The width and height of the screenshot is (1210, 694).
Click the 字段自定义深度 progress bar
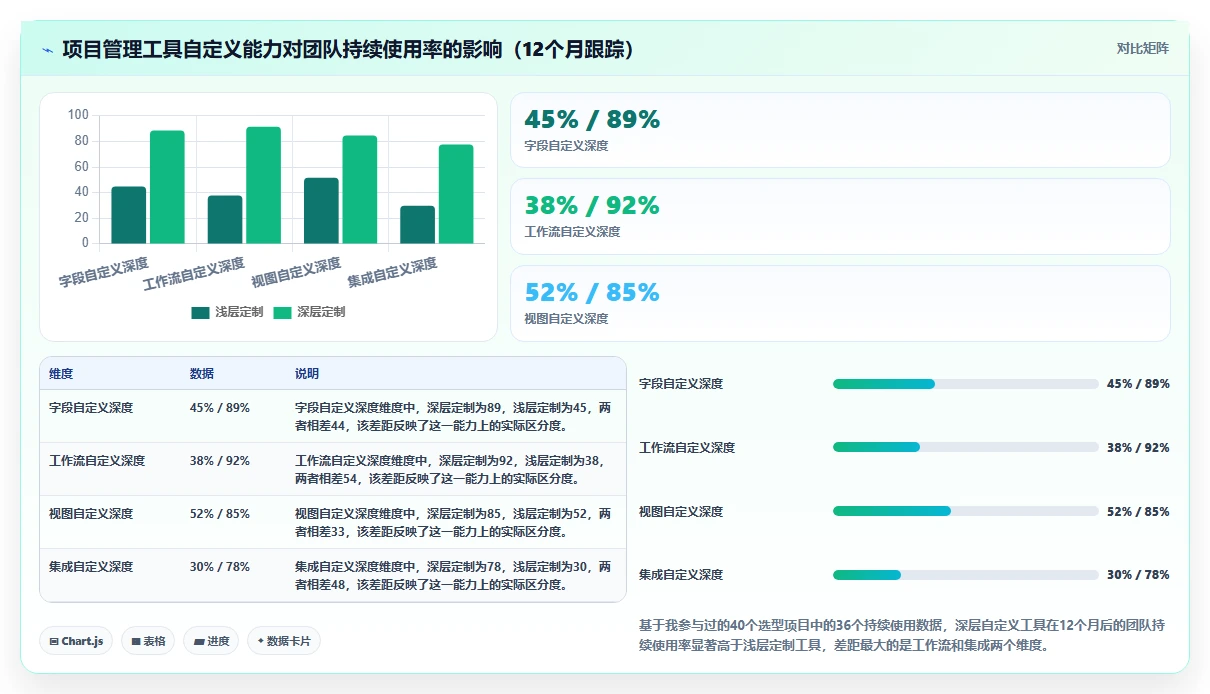pyautogui.click(x=966, y=384)
